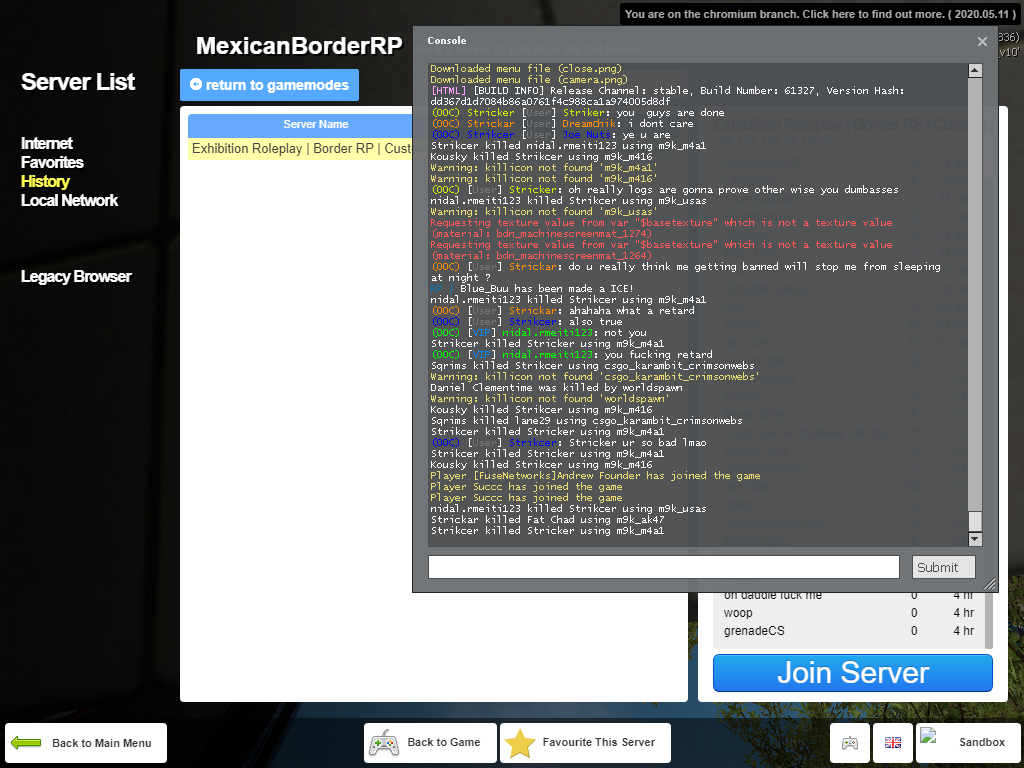
Task: Click the yellow star Favourite icon
Action: pos(520,743)
